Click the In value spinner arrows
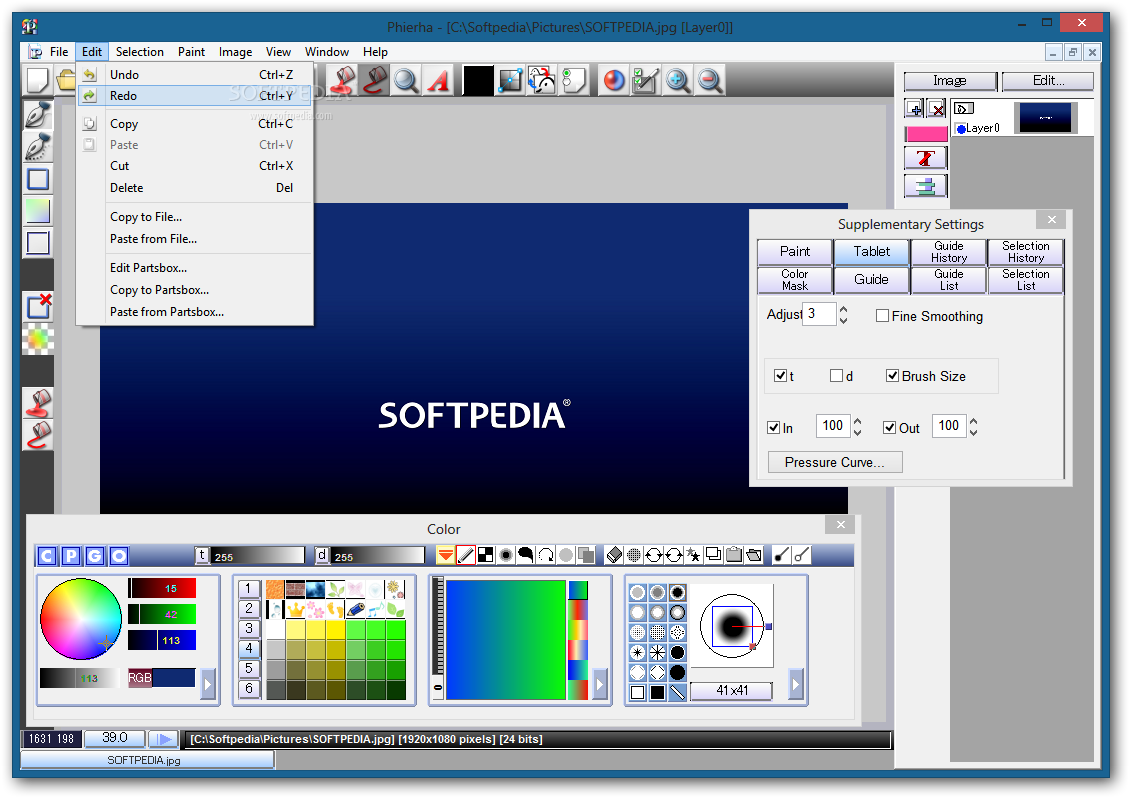 click(x=858, y=426)
